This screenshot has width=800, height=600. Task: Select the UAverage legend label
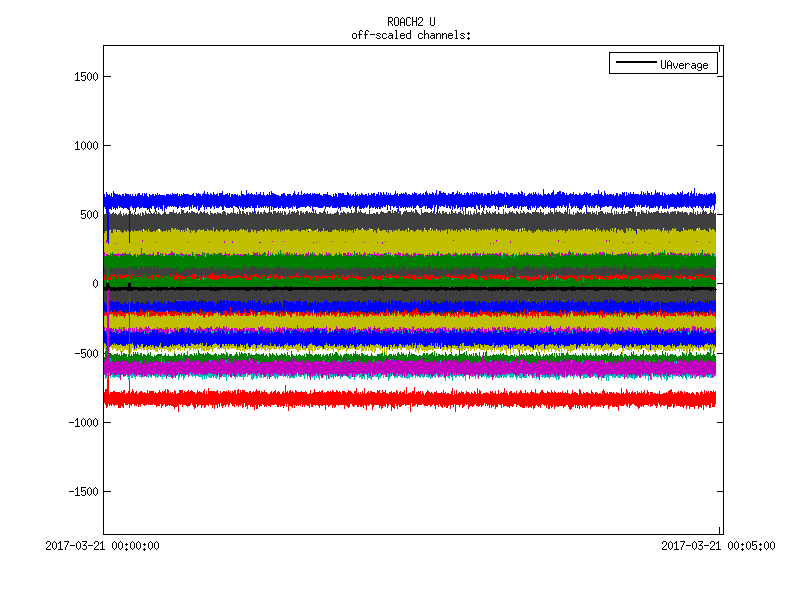pos(684,64)
